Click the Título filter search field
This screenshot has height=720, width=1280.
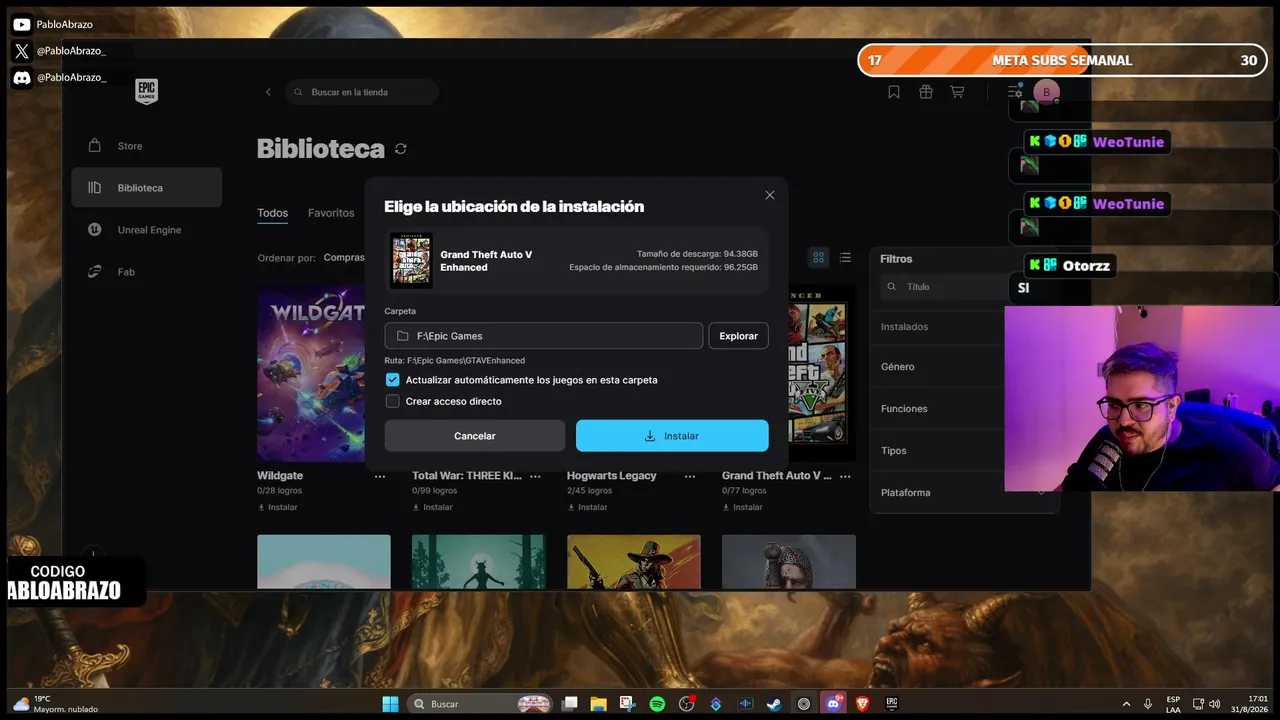(943, 287)
